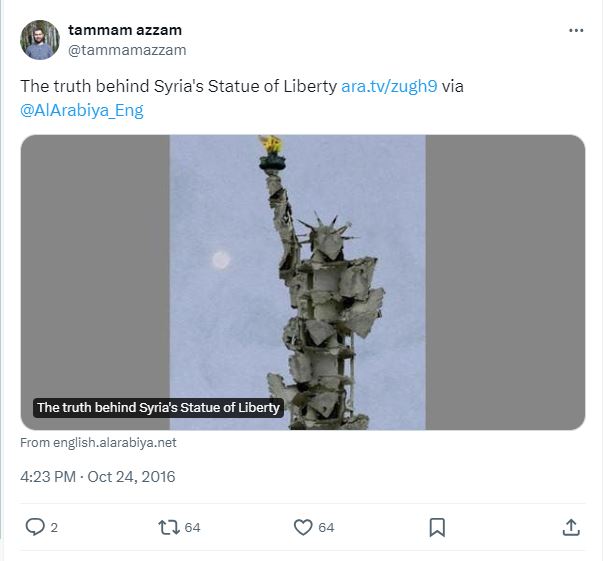Click the Oct 24, 2016 date
Viewport: 604px width, 561px height.
coord(131,476)
